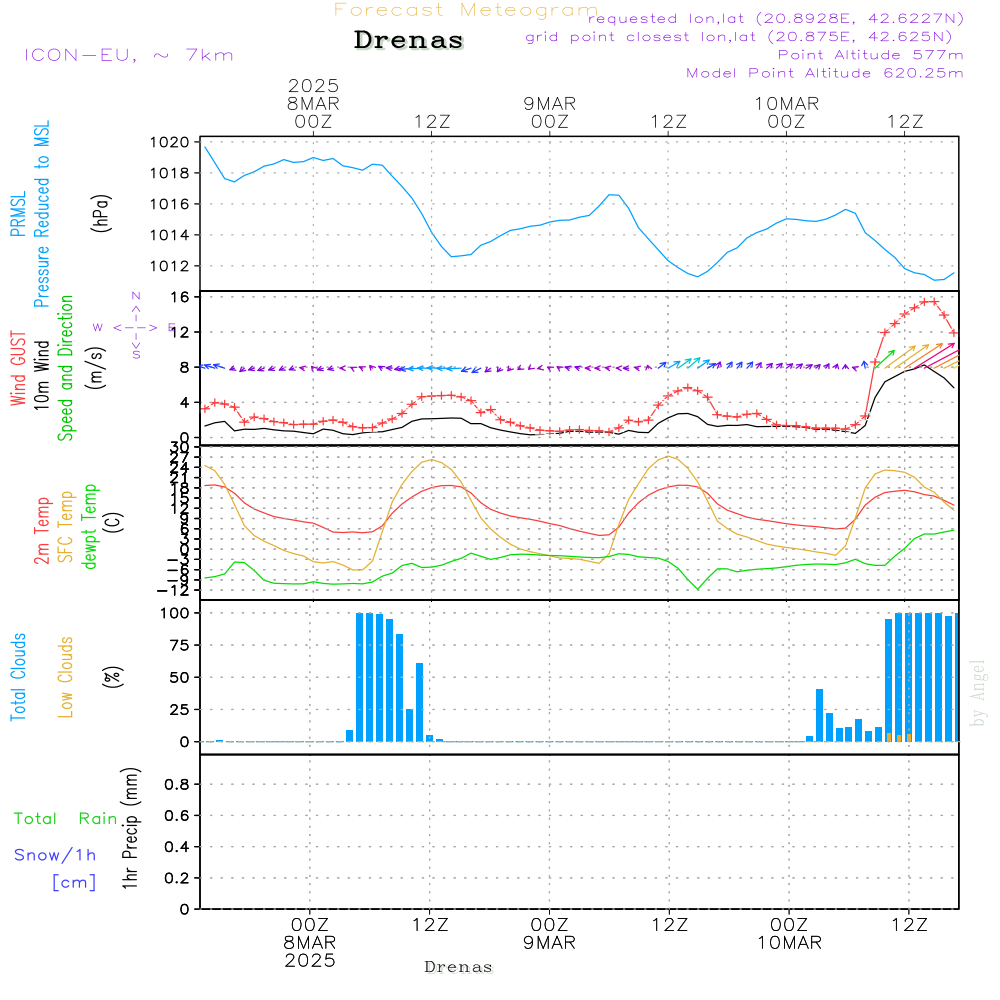Click the 'Speed and Direction' green label
This screenshot has width=1000, height=1000.
[65, 368]
